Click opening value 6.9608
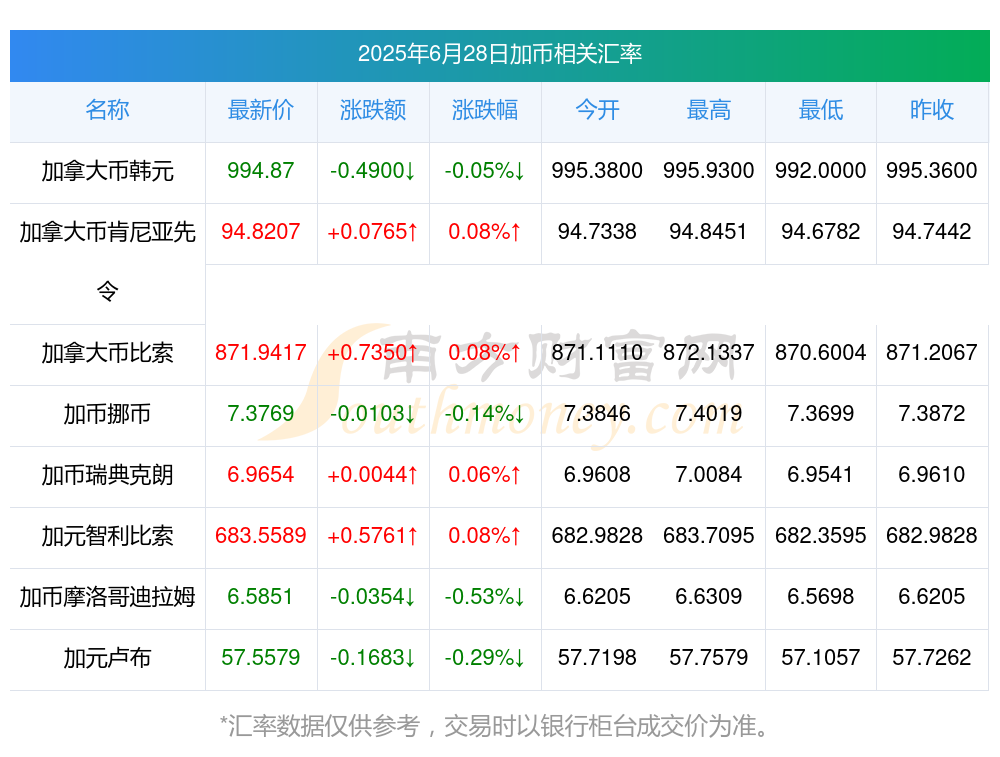1000x757 pixels. [x=597, y=474]
